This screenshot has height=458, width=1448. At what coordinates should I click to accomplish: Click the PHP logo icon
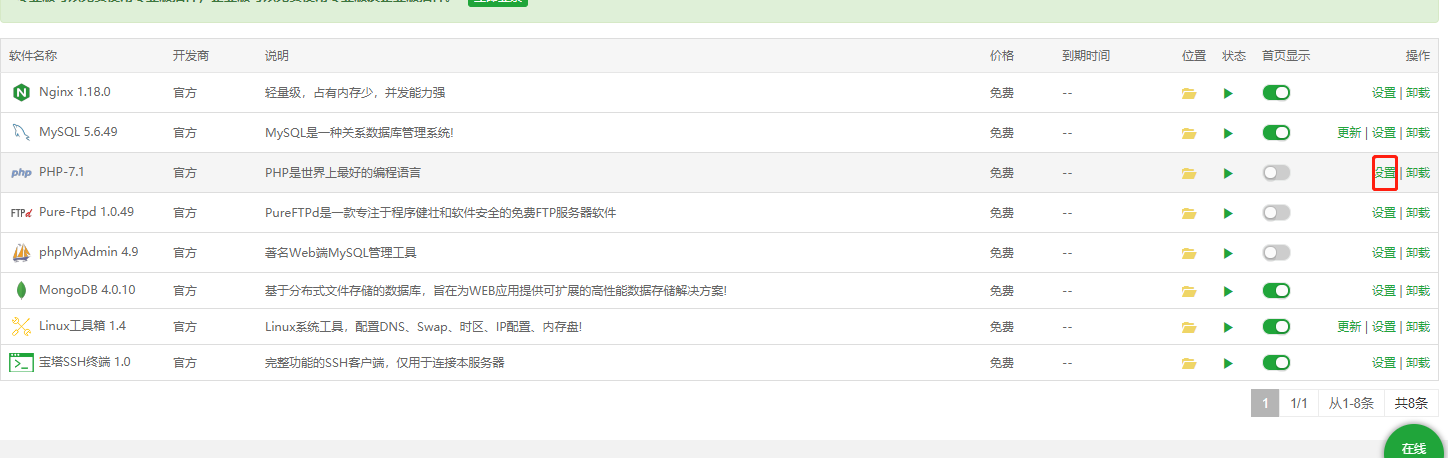click(x=21, y=173)
